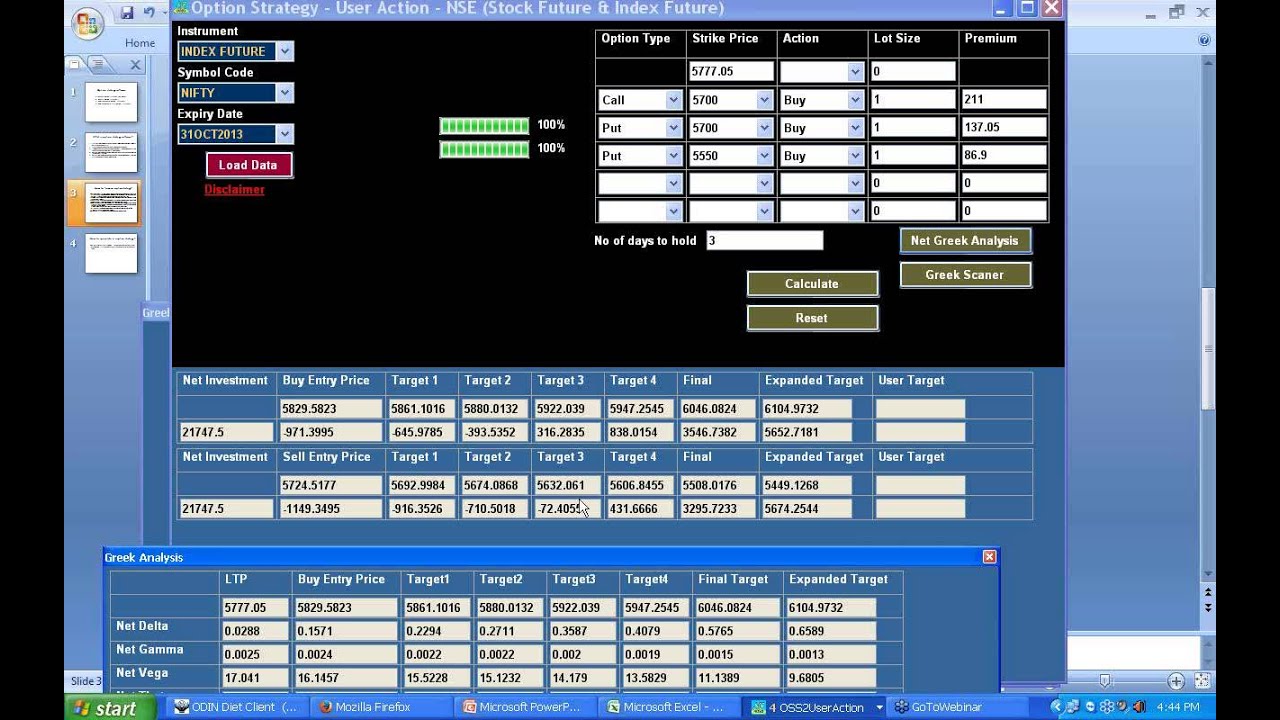
Task: Click Net Vega LTP value 17.041
Action: [x=255, y=678]
